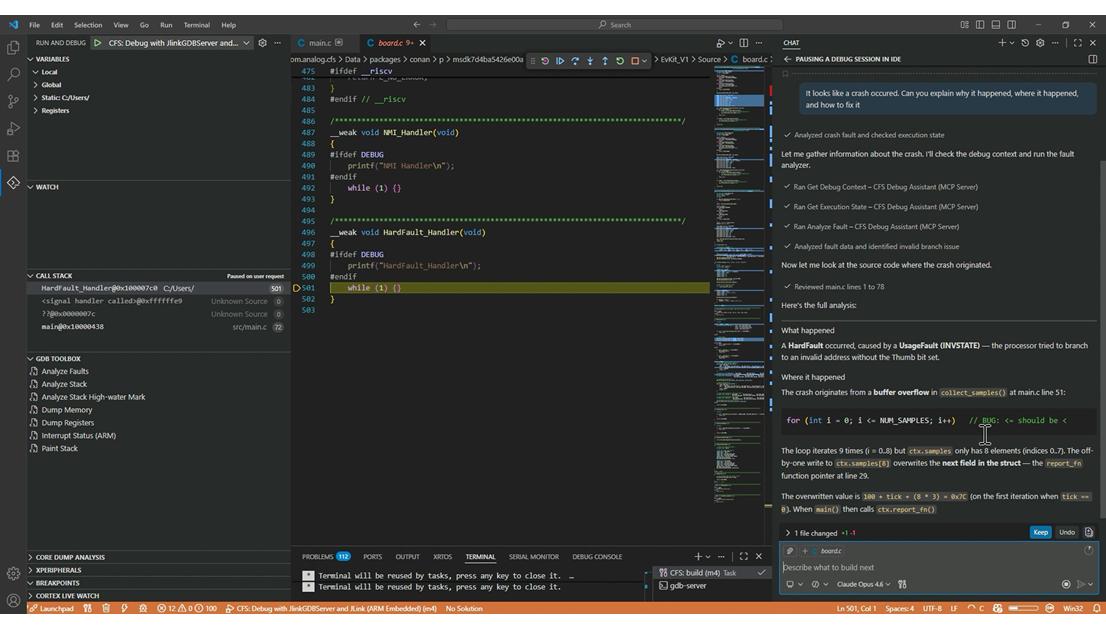Open the Run and Debug view icon

coord(13,128)
